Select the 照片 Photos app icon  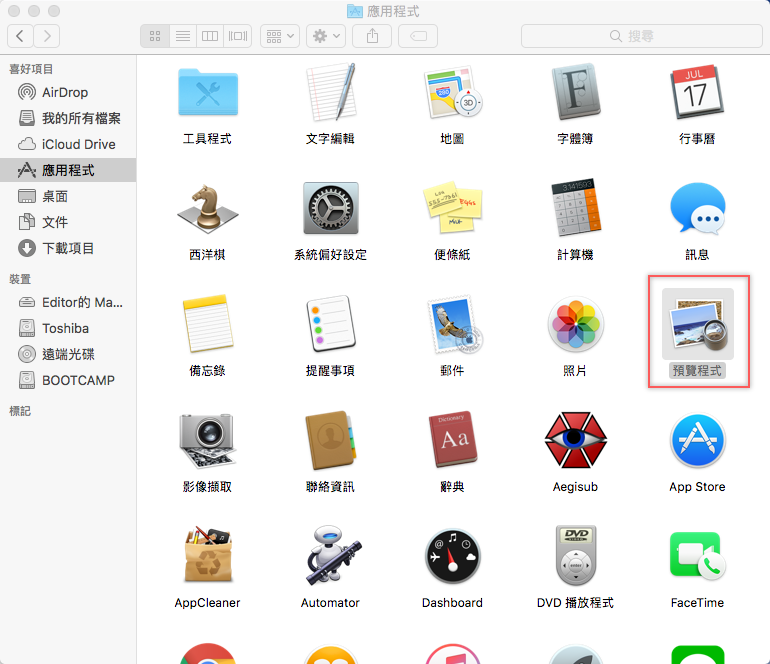click(x=576, y=324)
